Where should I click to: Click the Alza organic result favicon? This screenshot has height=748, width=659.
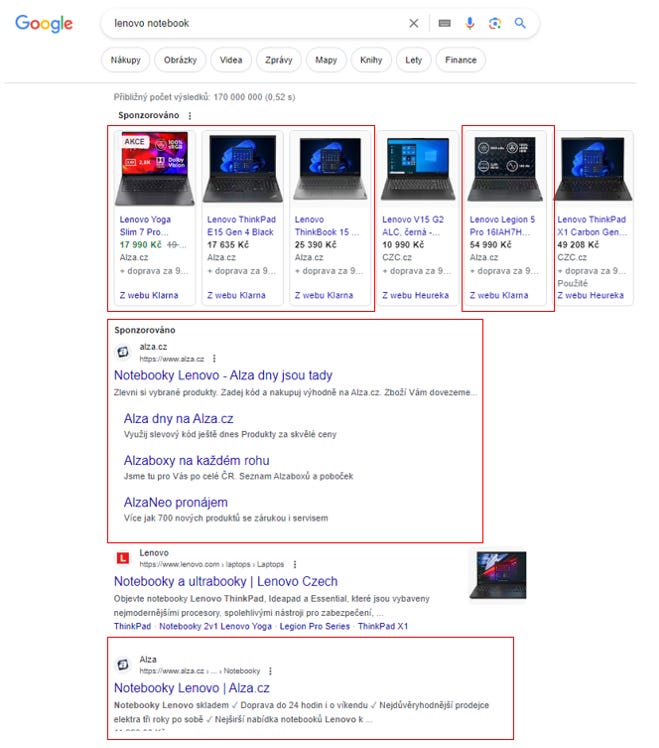123,665
